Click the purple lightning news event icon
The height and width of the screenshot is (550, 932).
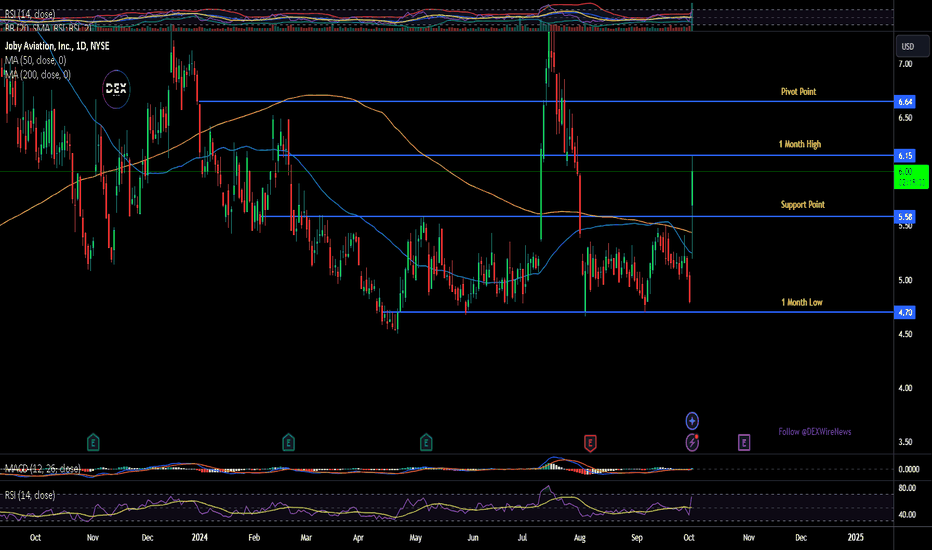[x=692, y=442]
